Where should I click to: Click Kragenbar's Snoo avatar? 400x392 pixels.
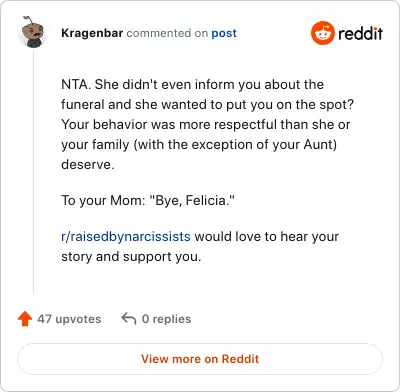pyautogui.click(x=33, y=32)
